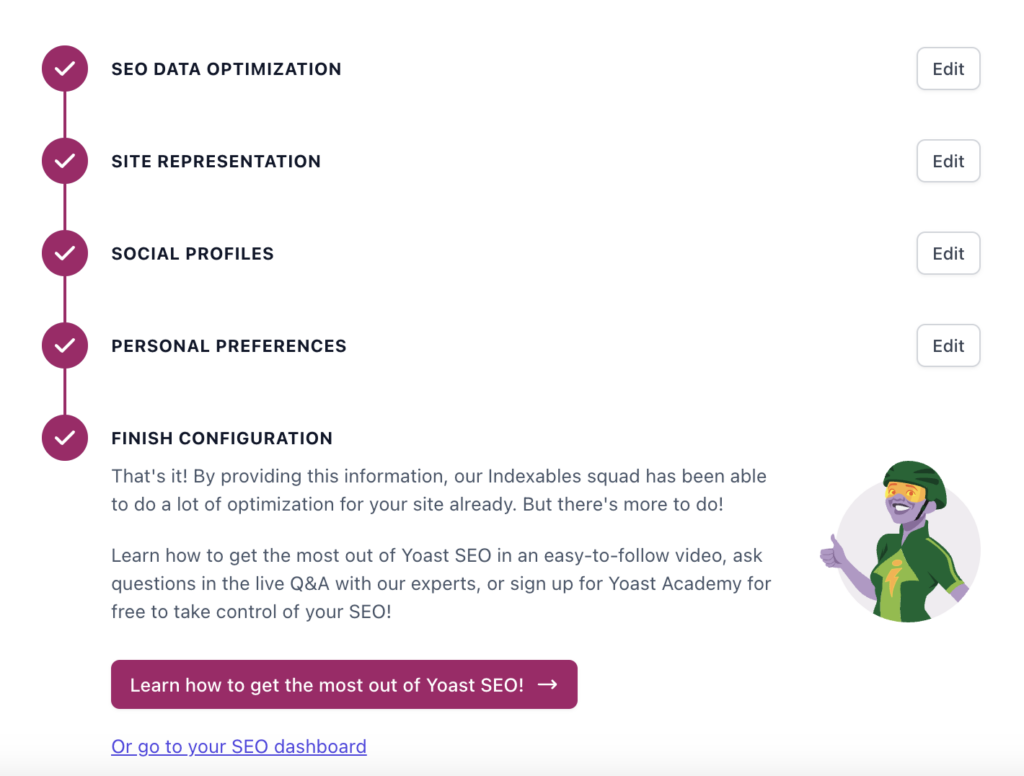Image resolution: width=1024 pixels, height=776 pixels.
Task: Click the Site Representation checkmark circle
Action: pos(65,161)
